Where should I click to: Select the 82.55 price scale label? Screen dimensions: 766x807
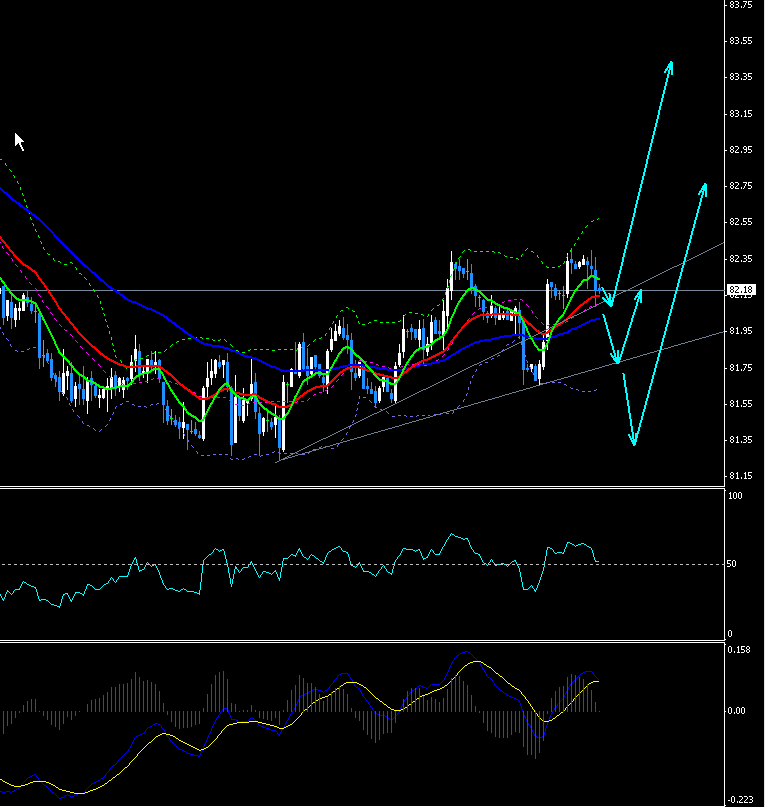click(740, 222)
